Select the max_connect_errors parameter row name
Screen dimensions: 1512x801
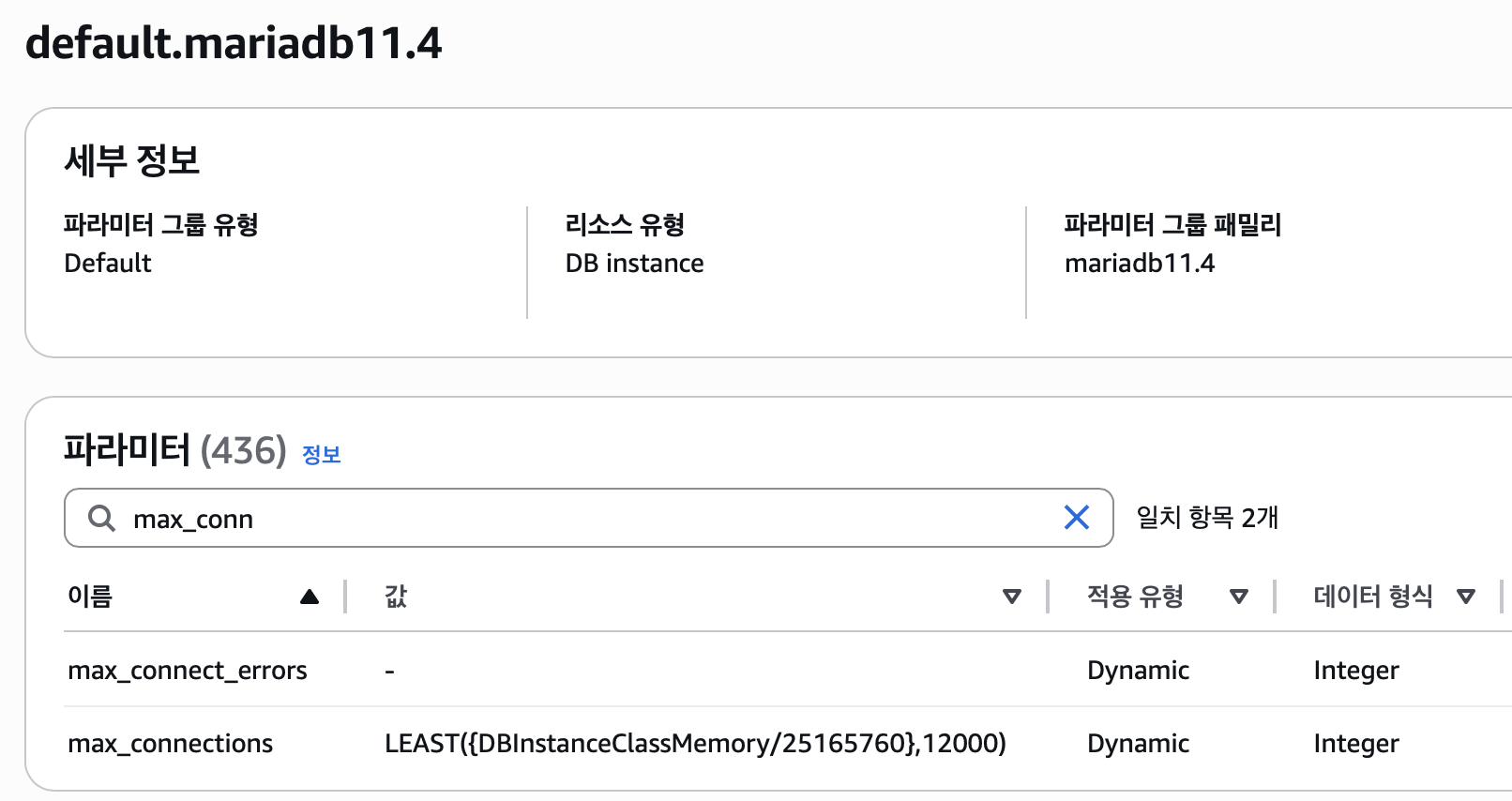188,671
